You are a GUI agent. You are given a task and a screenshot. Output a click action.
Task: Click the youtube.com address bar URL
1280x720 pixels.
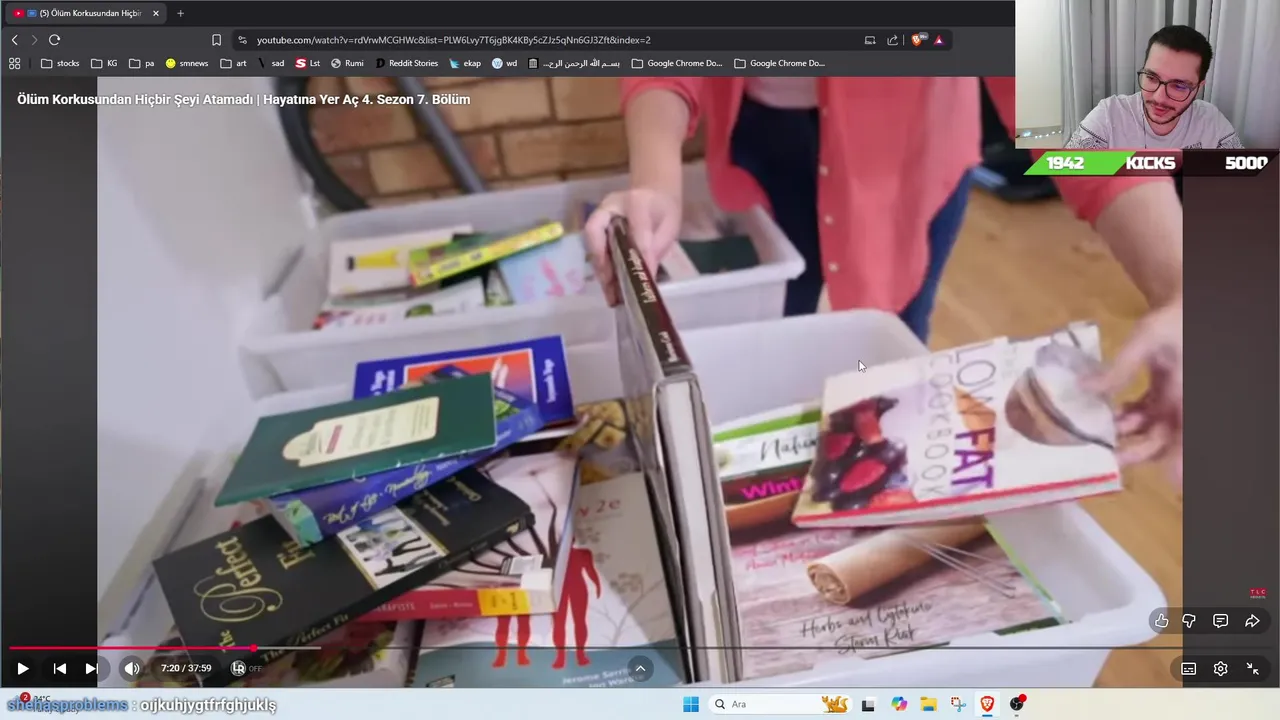tap(453, 40)
